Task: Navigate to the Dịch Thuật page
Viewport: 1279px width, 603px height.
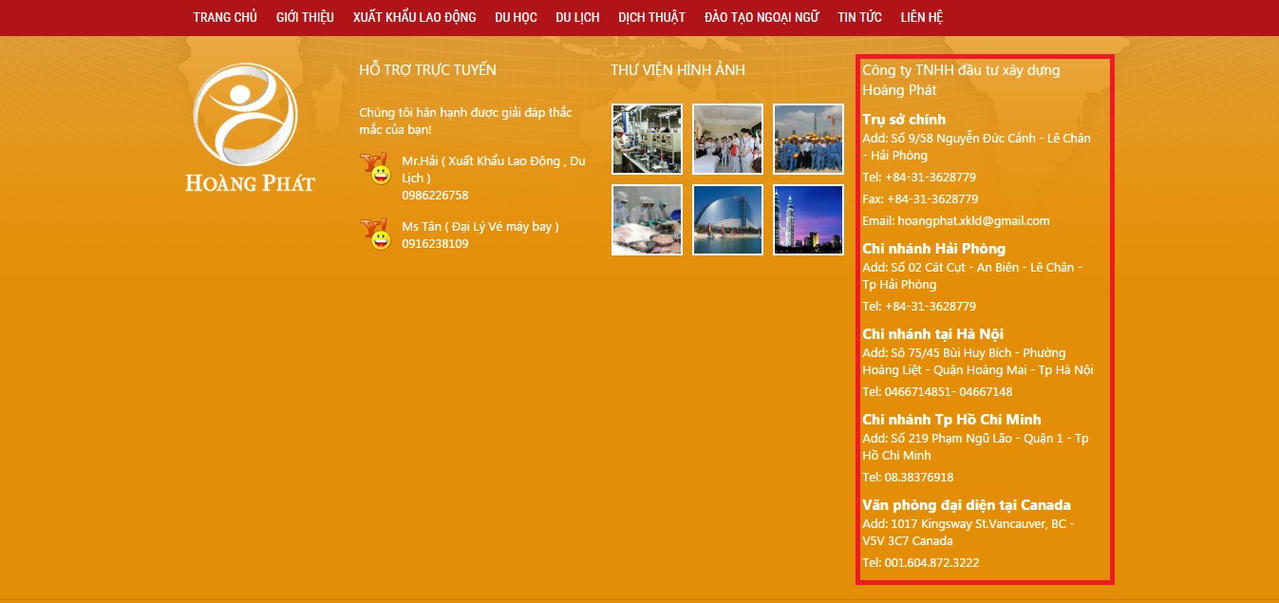Action: click(652, 17)
